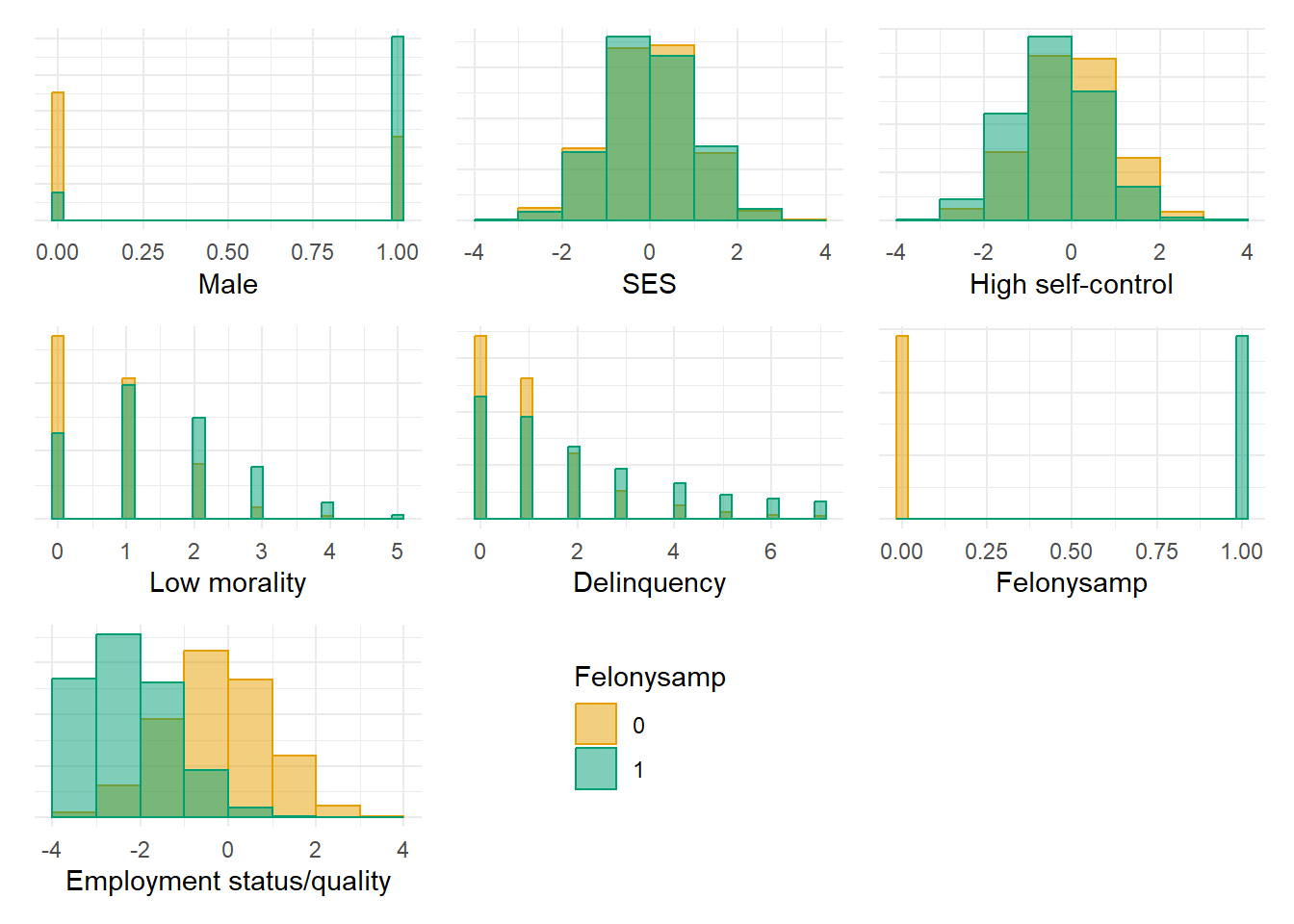Click the Delinquency axis title
The image size is (1294, 924).
click(x=649, y=583)
